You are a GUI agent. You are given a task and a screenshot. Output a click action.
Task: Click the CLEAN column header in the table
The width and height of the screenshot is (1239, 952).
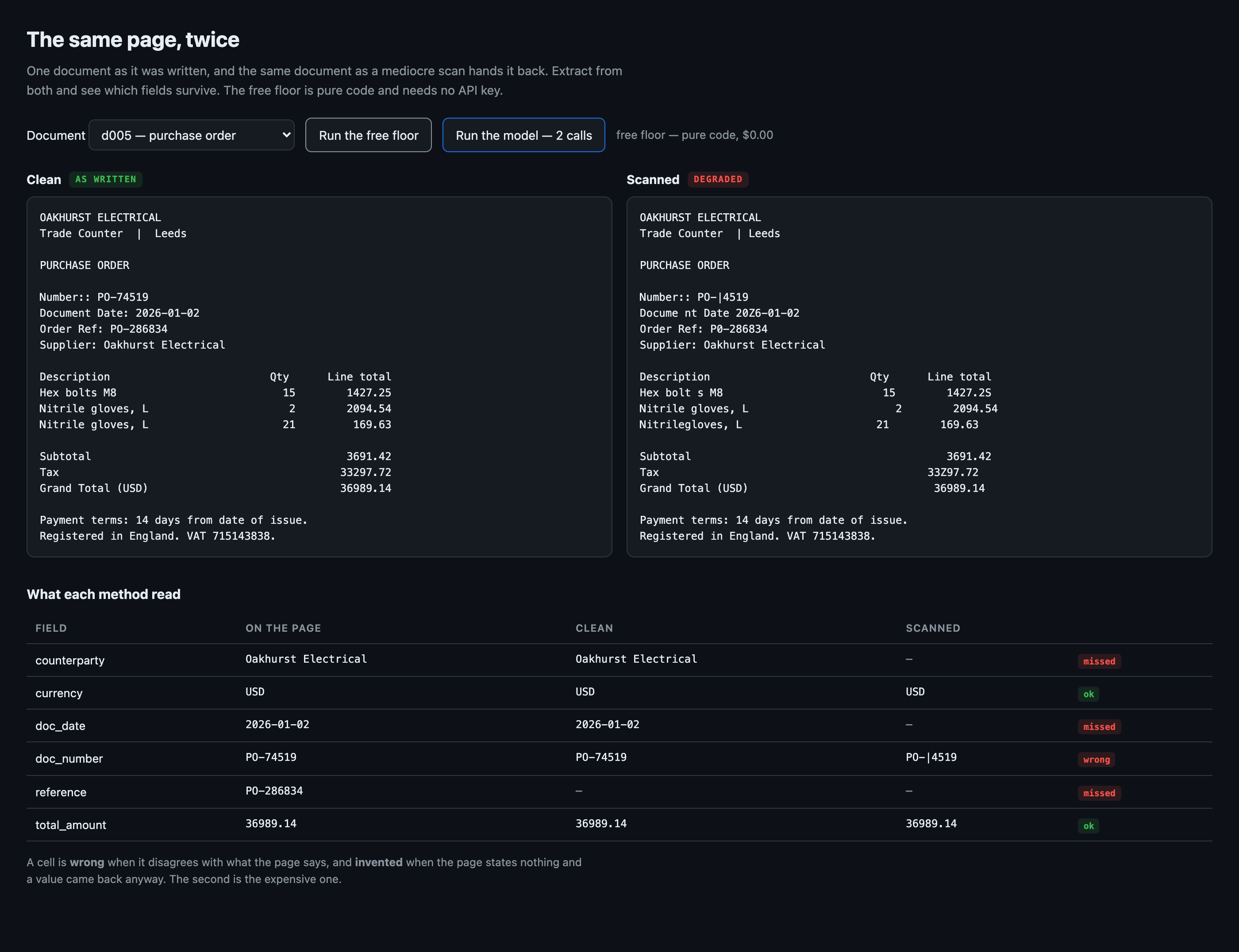coord(594,628)
